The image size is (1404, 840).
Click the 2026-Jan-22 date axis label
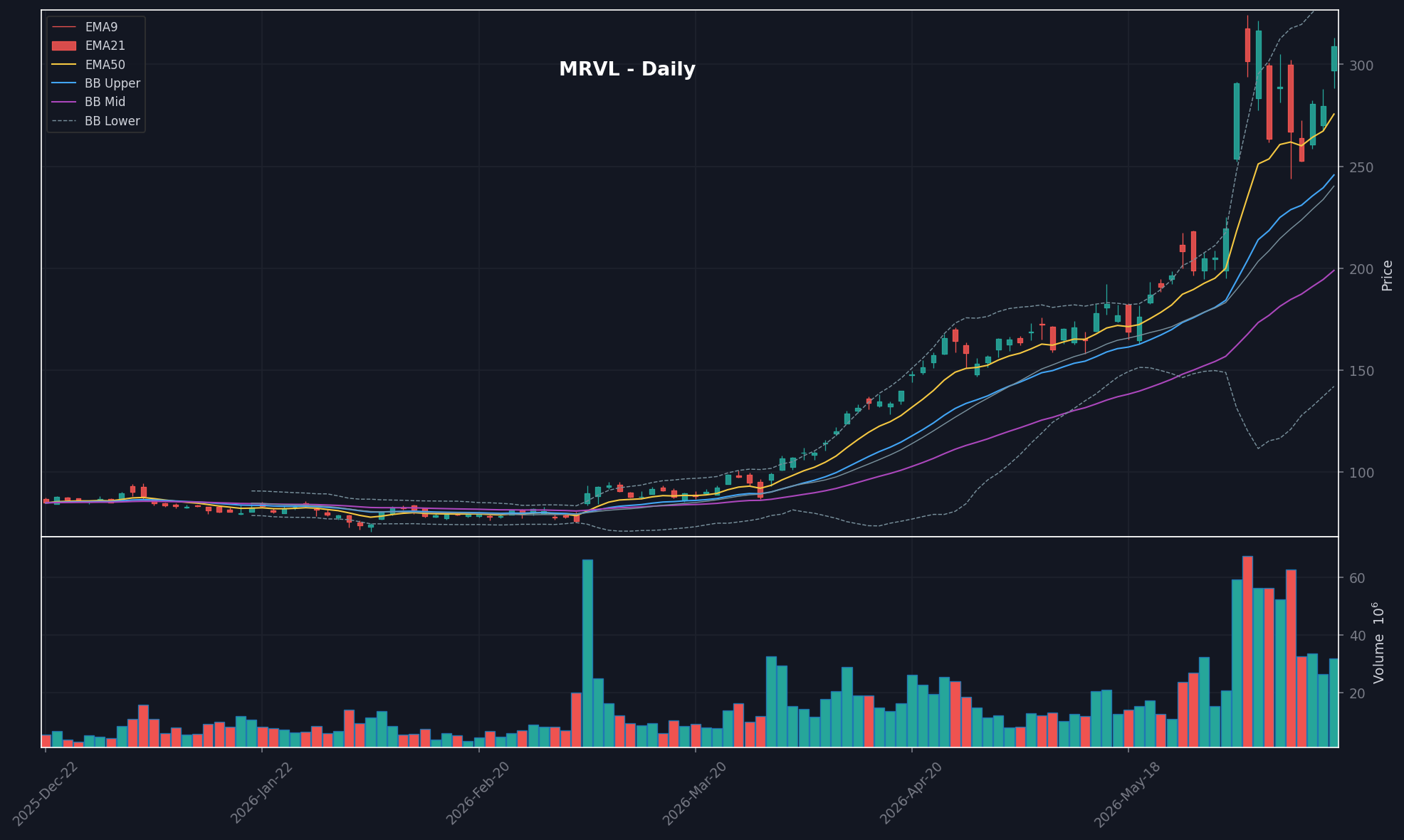[262, 793]
